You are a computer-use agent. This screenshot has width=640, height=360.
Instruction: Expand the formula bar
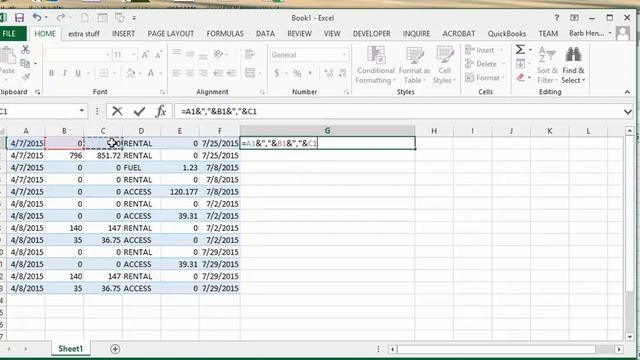628,111
